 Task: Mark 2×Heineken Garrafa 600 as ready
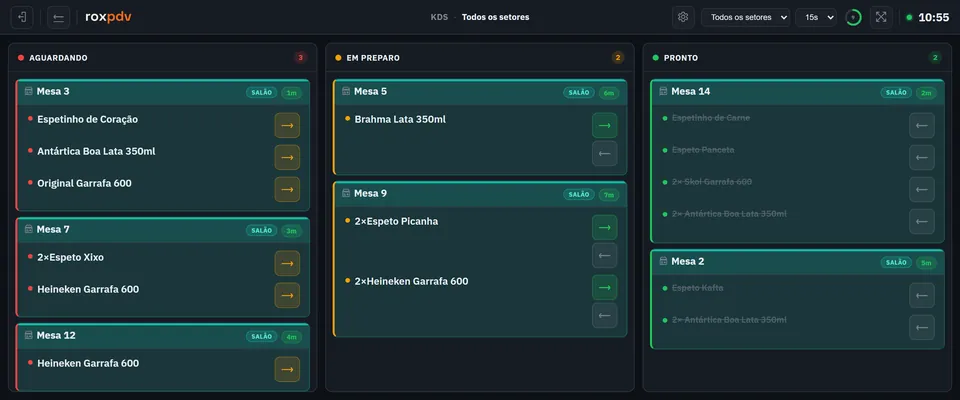pyautogui.click(x=604, y=287)
